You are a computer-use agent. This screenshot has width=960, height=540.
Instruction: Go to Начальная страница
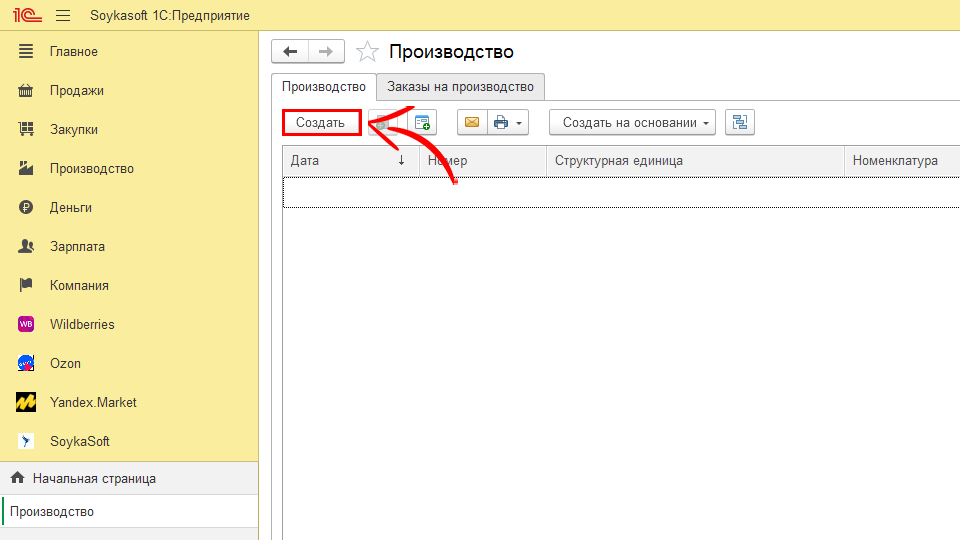(94, 478)
